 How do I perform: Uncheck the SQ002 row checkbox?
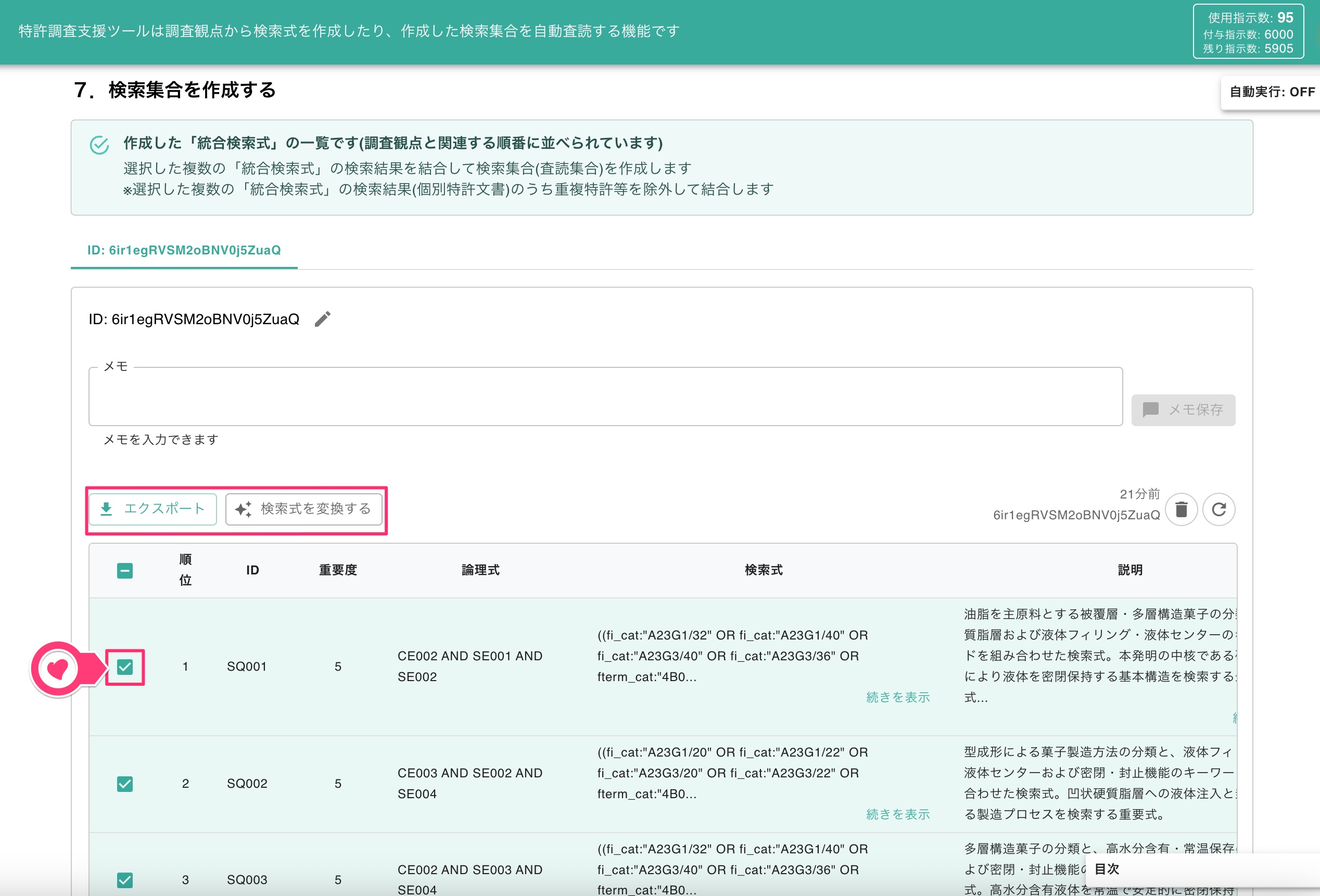pos(125,784)
